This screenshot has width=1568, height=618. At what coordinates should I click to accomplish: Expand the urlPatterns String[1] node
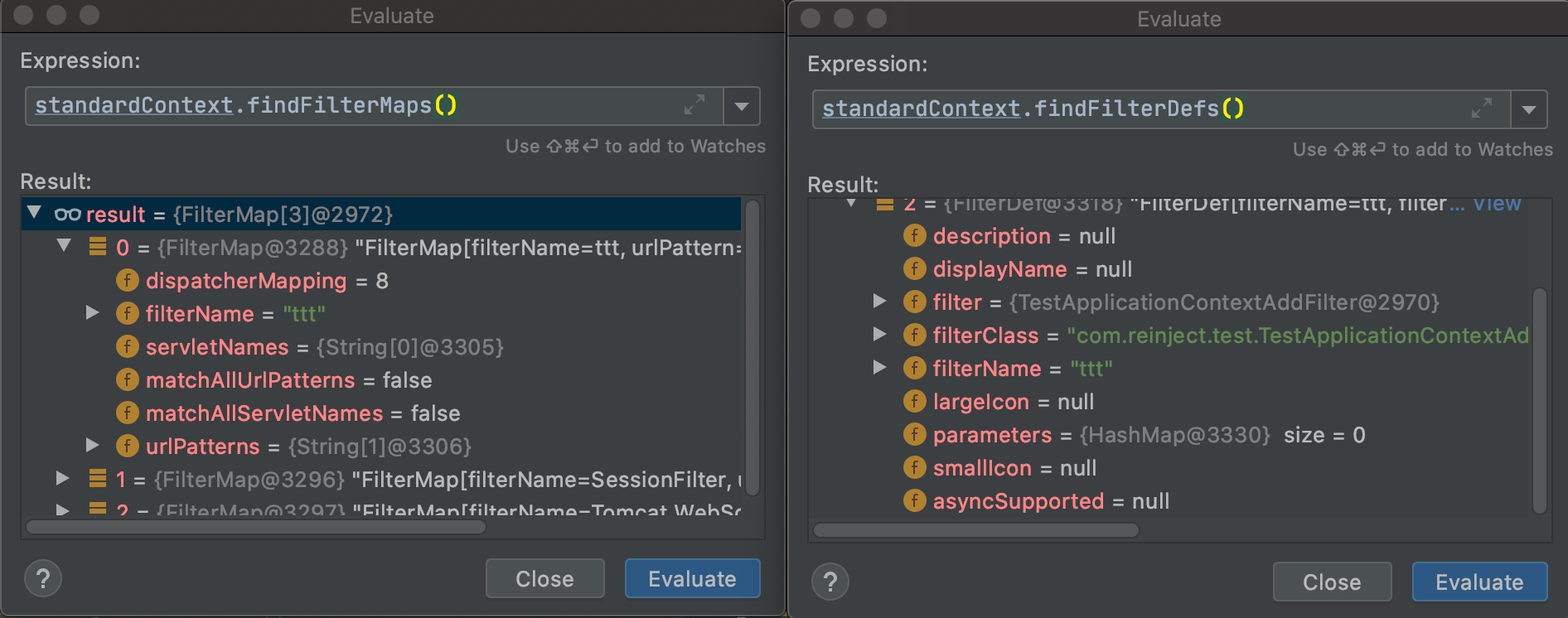(93, 446)
